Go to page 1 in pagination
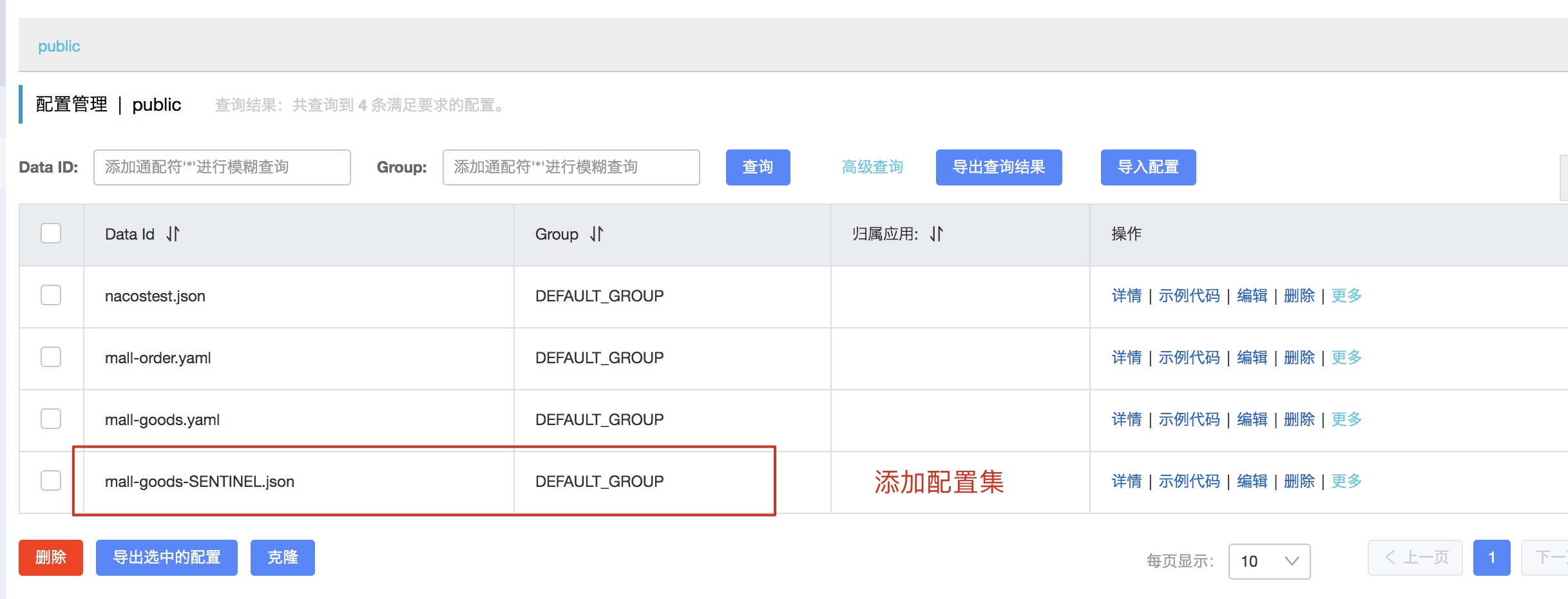Image resolution: width=1568 pixels, height=599 pixels. tap(1491, 557)
